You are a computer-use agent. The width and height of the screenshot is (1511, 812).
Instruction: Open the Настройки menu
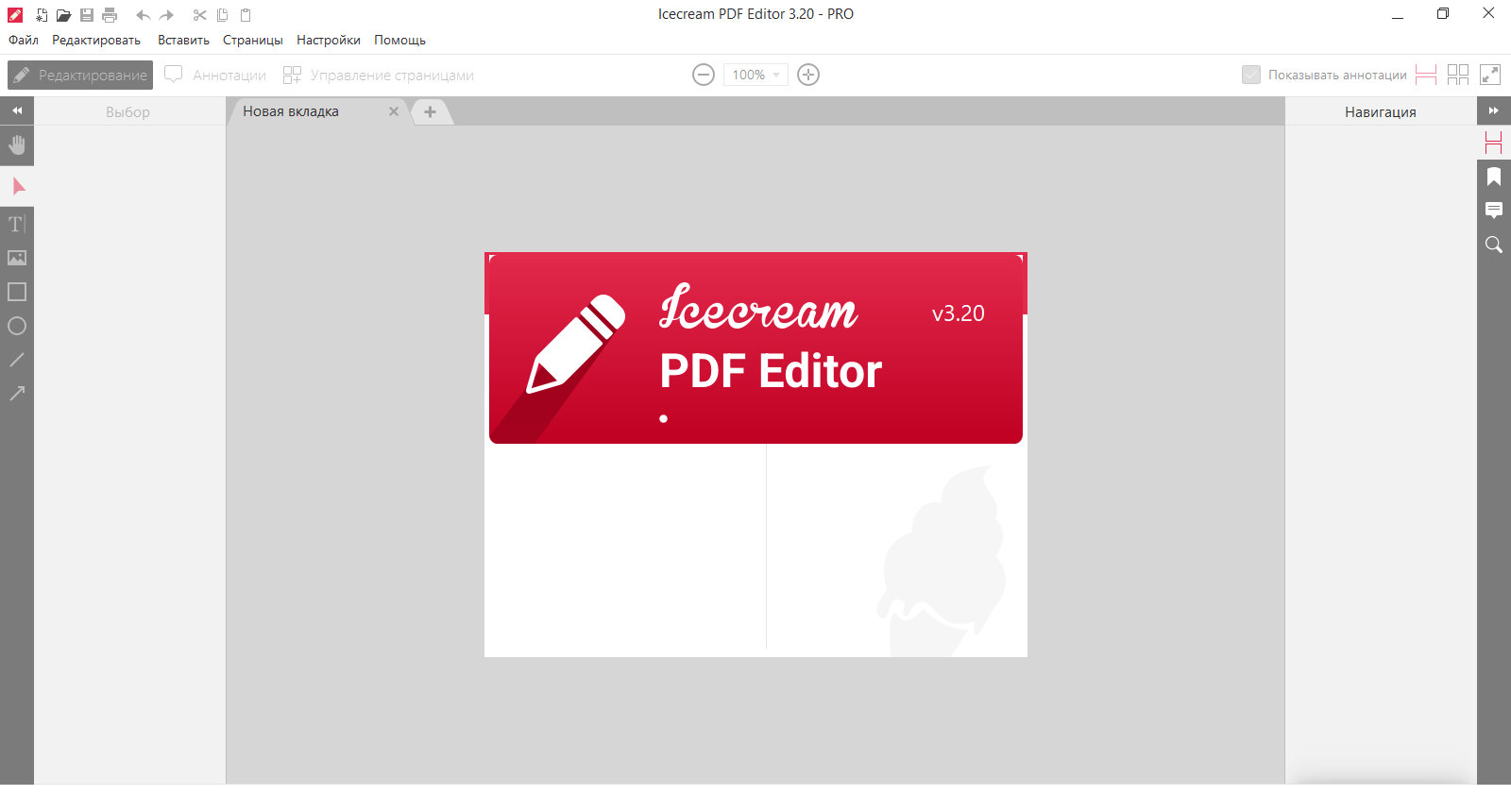point(329,41)
